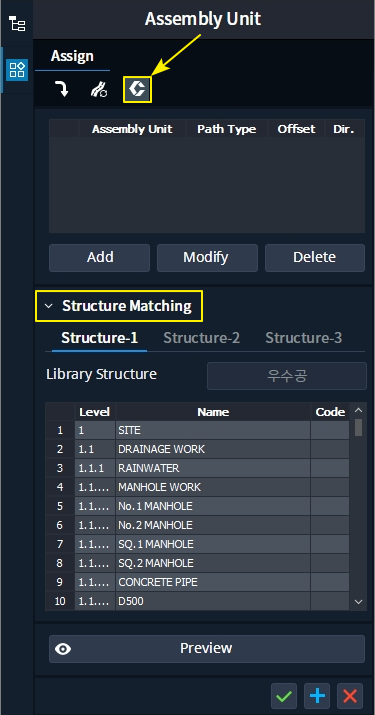This screenshot has width=375, height=715.
Task: Open the Library Structure 우수공 selector
Action: pyautogui.click(x=287, y=376)
